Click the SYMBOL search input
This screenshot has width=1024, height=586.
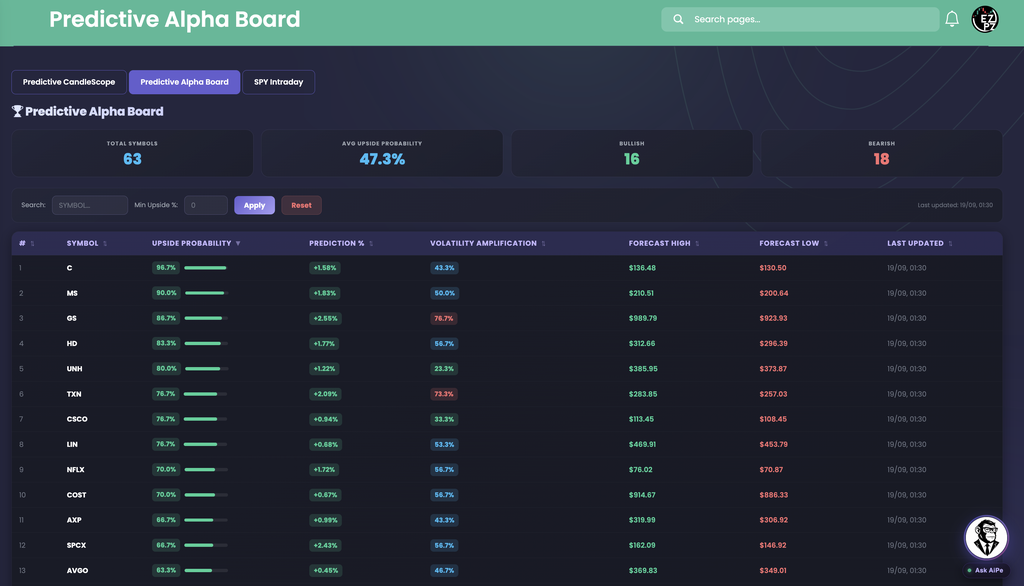click(x=89, y=205)
